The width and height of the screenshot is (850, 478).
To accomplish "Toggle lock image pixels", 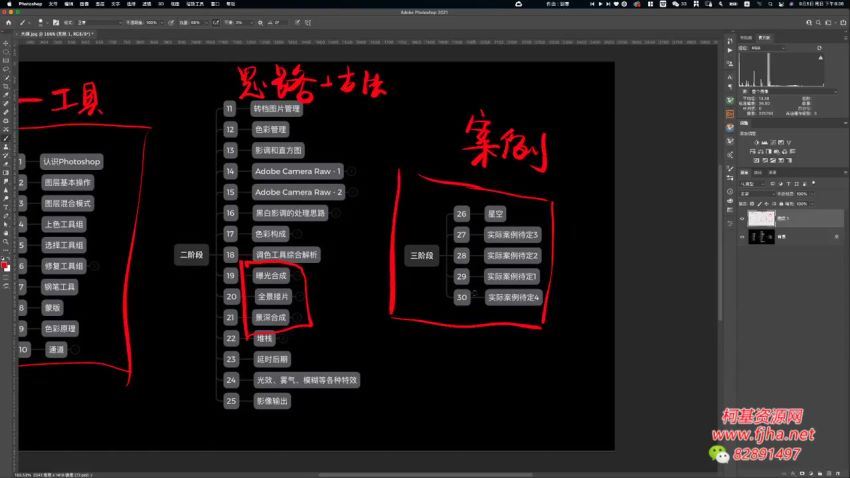I will click(x=759, y=204).
